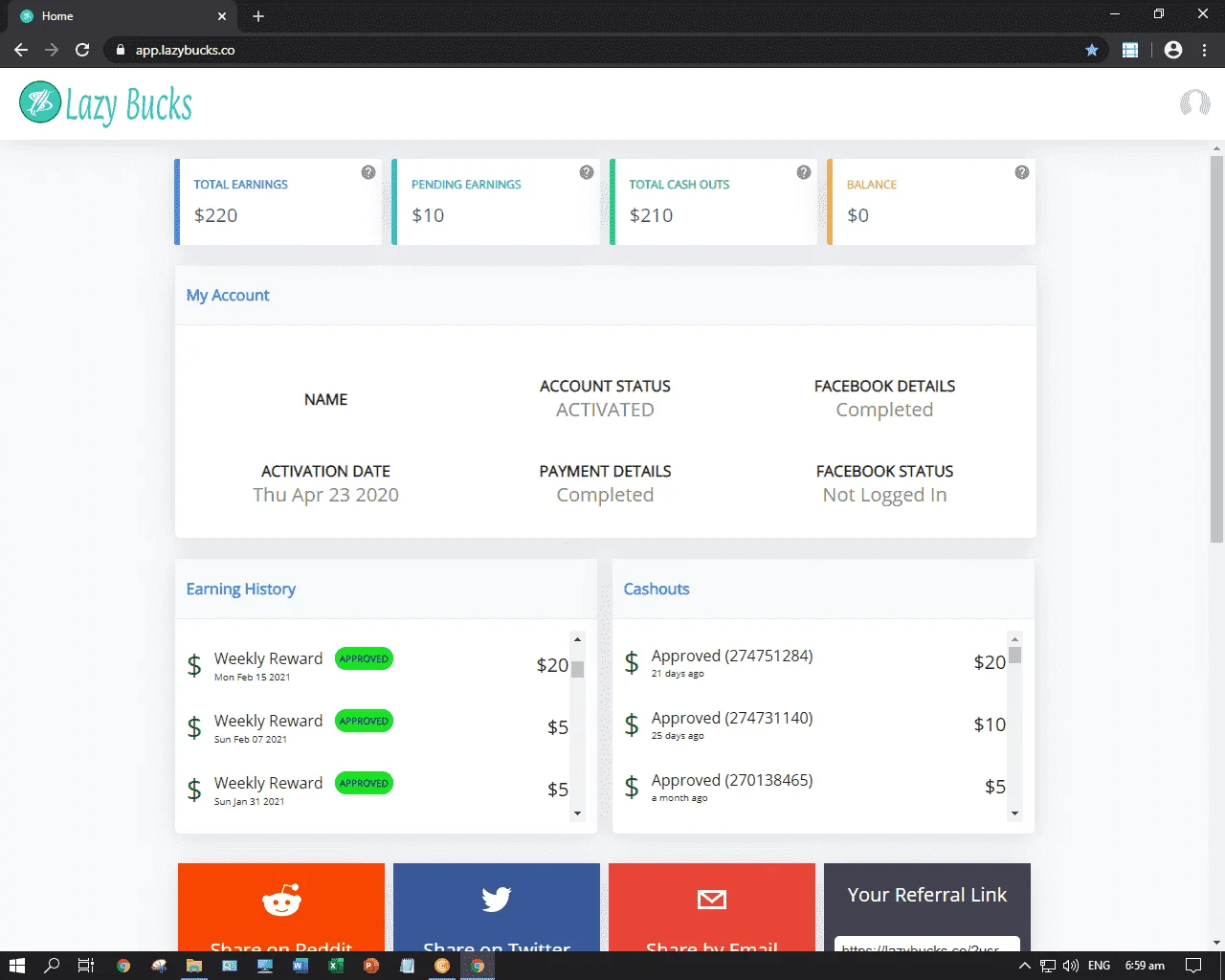Click the forward navigation arrow
This screenshot has width=1225, height=980.
click(x=52, y=50)
